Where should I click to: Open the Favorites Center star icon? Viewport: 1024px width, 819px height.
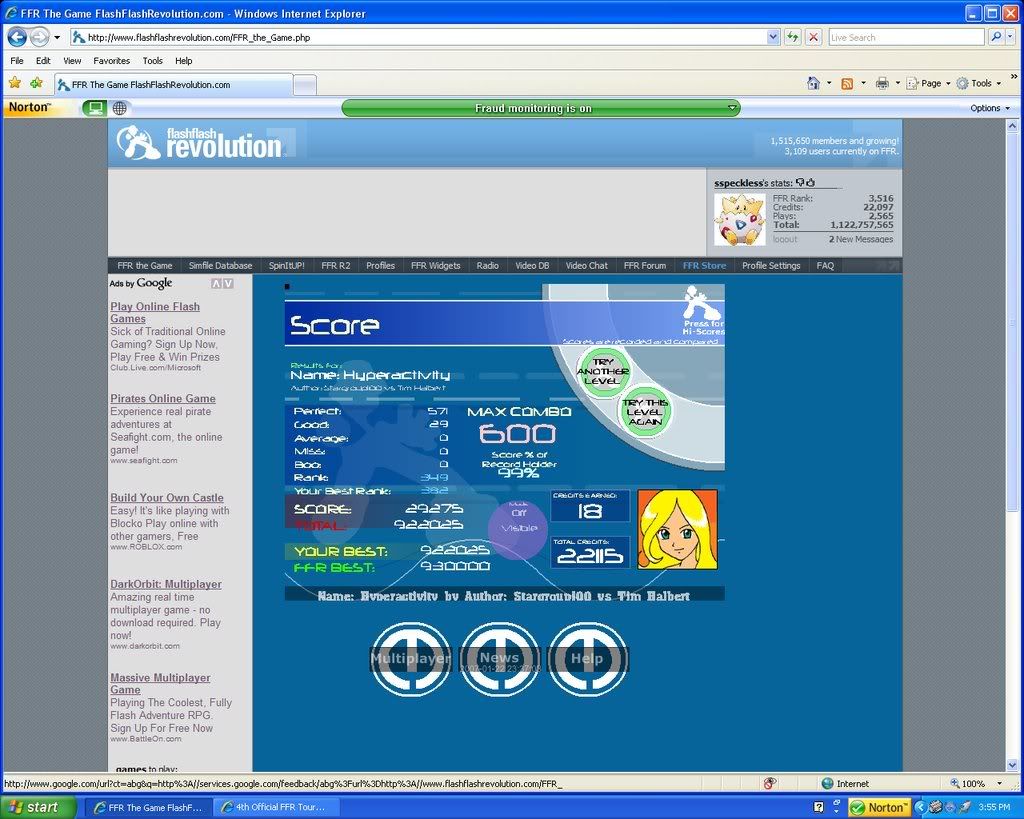click(x=15, y=83)
